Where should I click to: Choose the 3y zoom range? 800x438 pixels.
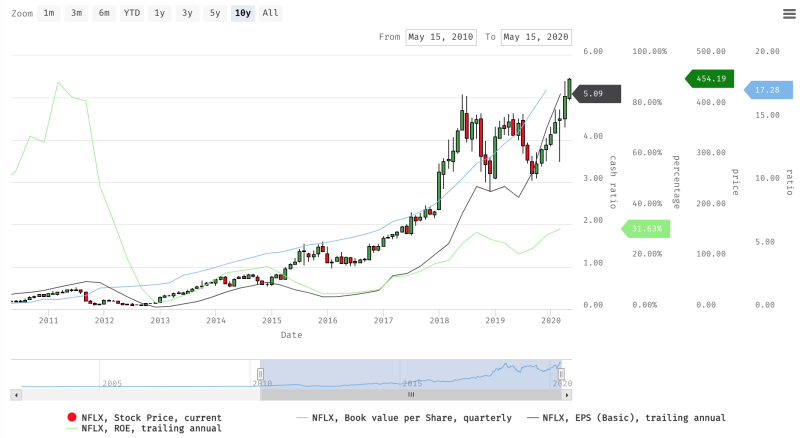pos(187,13)
